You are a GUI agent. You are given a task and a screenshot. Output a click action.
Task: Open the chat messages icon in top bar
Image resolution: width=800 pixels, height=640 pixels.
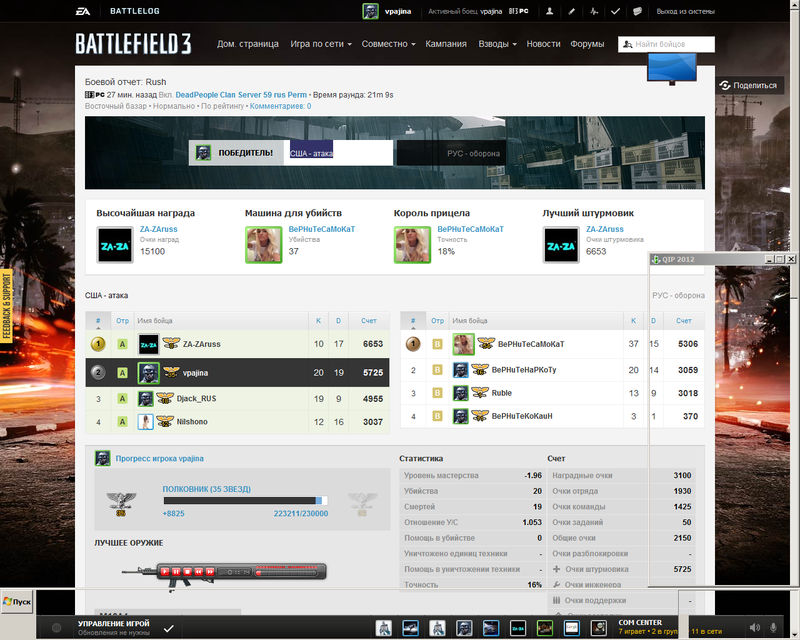(638, 11)
